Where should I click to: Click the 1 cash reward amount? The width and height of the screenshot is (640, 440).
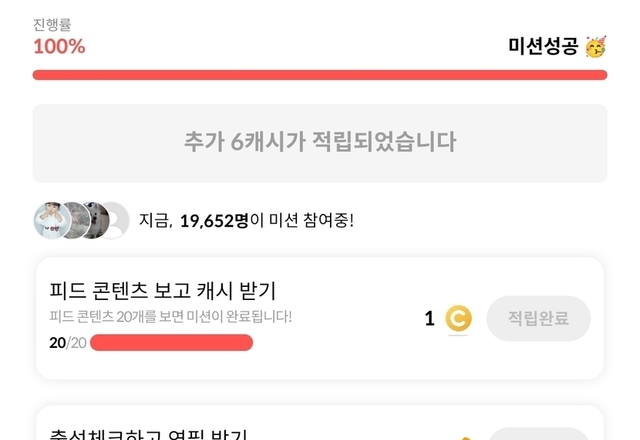point(429,319)
